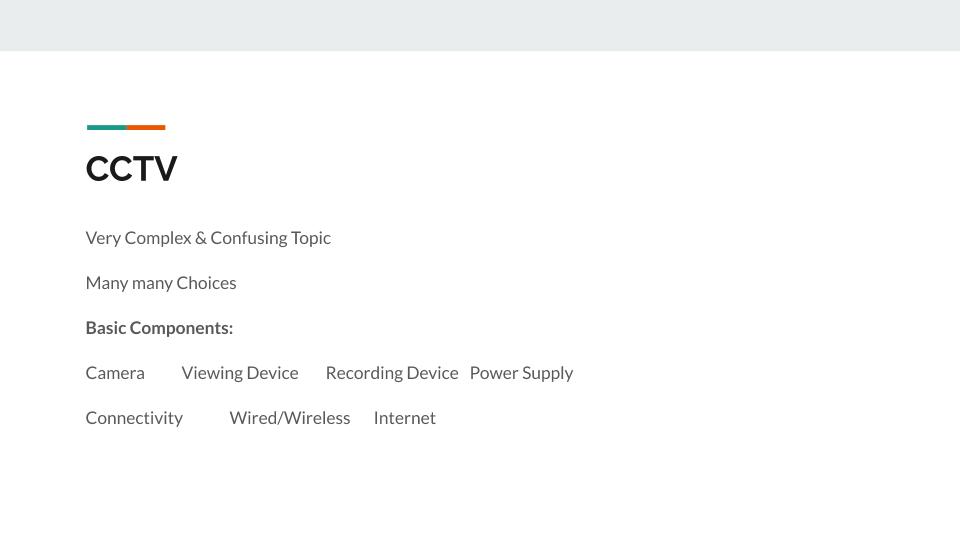Click the orange accent bar above the title
Screen dimensions: 960x540
pyautogui.click(x=146, y=127)
